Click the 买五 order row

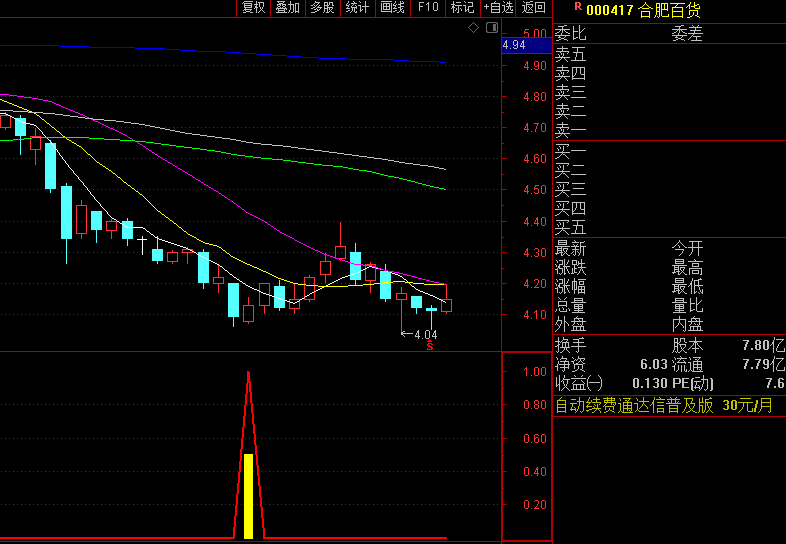669,227
